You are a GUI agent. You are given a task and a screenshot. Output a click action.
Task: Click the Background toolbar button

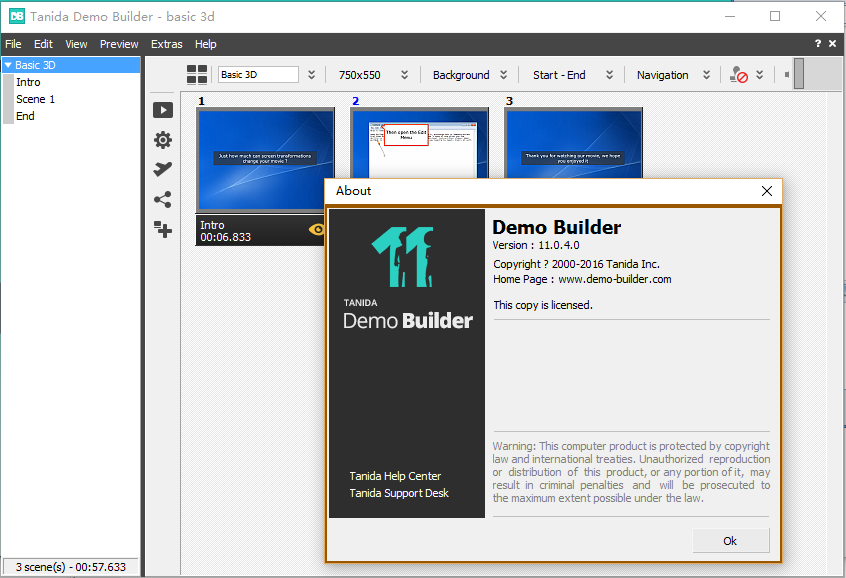point(461,74)
